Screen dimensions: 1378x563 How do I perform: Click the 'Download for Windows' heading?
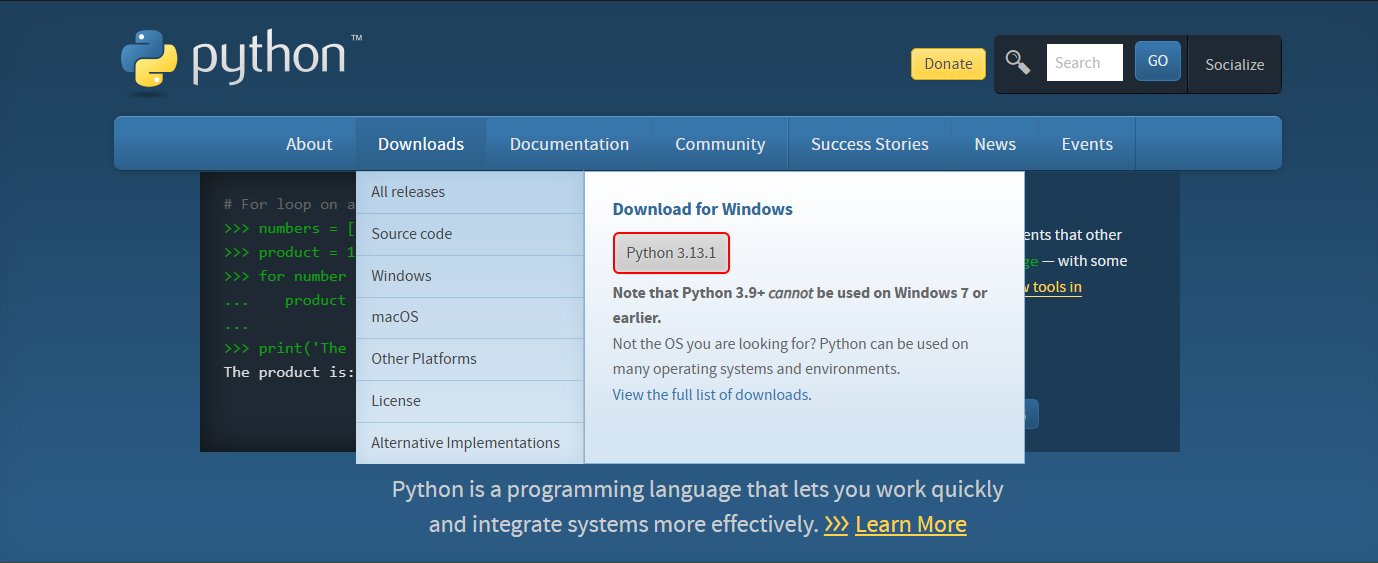[x=702, y=209]
